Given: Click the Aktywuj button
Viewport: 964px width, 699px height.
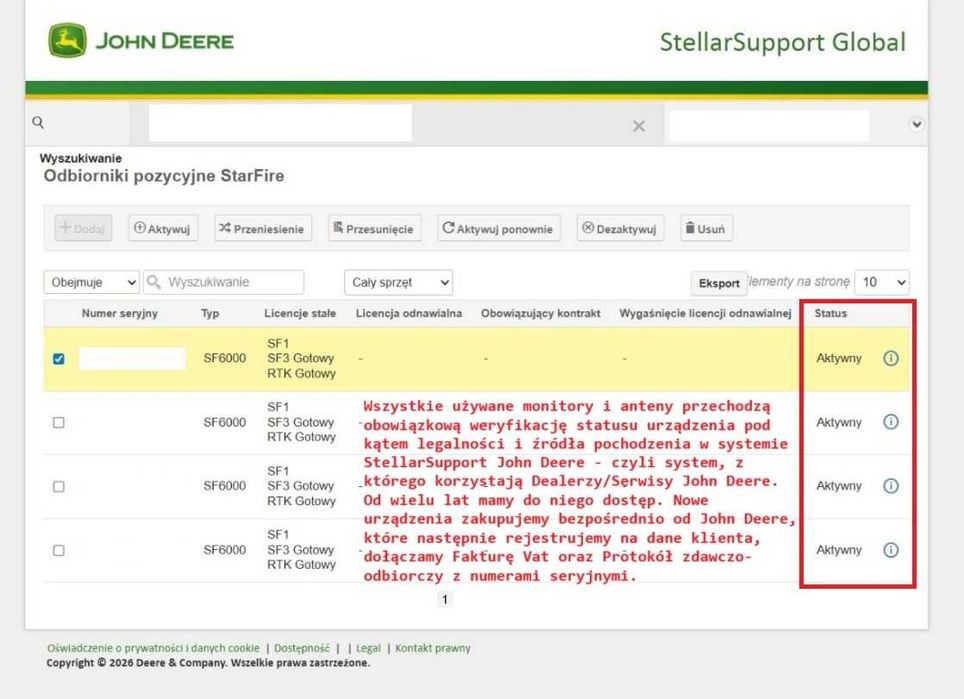Looking at the screenshot, I should [163, 228].
